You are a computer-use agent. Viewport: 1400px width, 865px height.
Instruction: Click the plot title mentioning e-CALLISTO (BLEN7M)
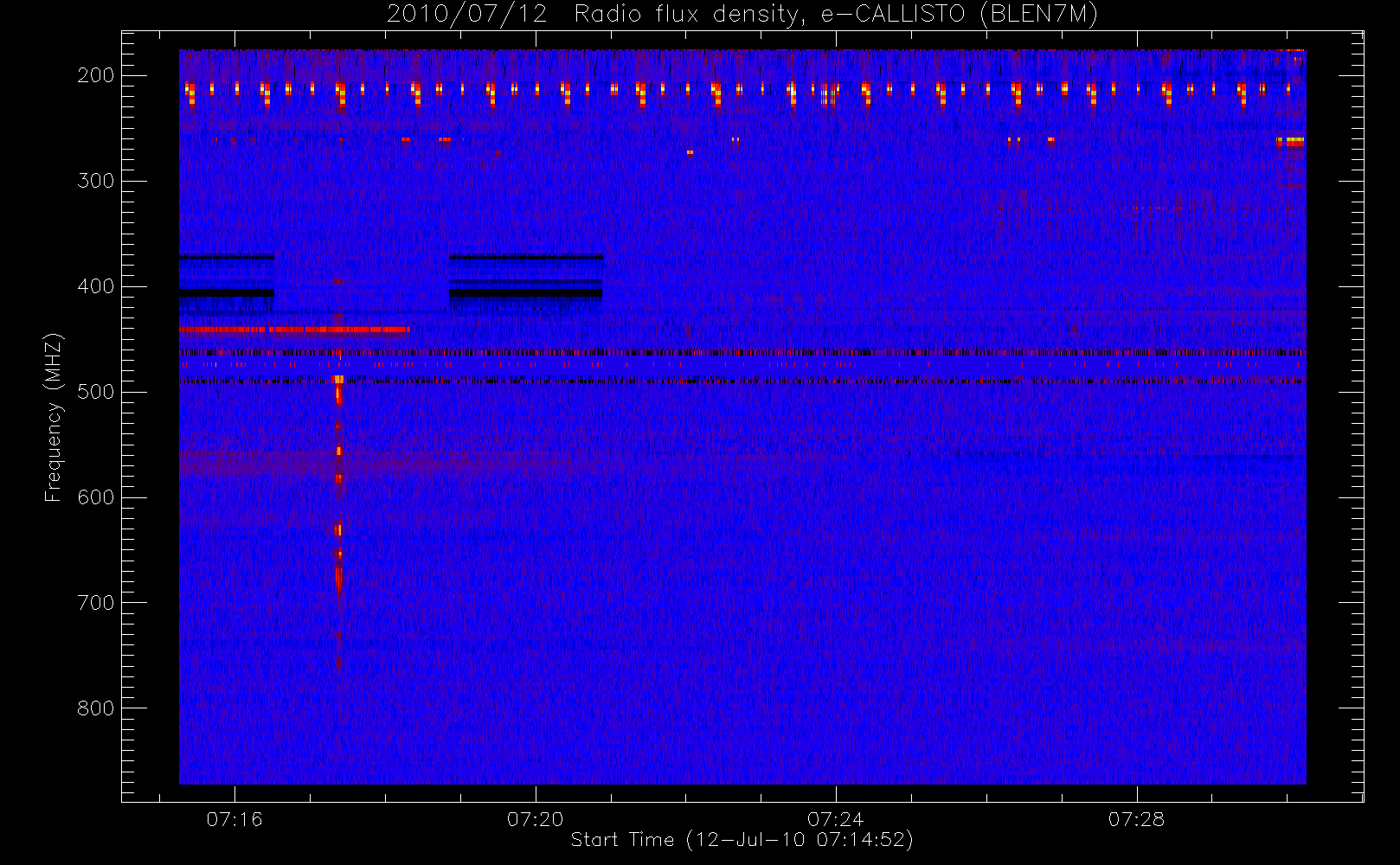742,15
